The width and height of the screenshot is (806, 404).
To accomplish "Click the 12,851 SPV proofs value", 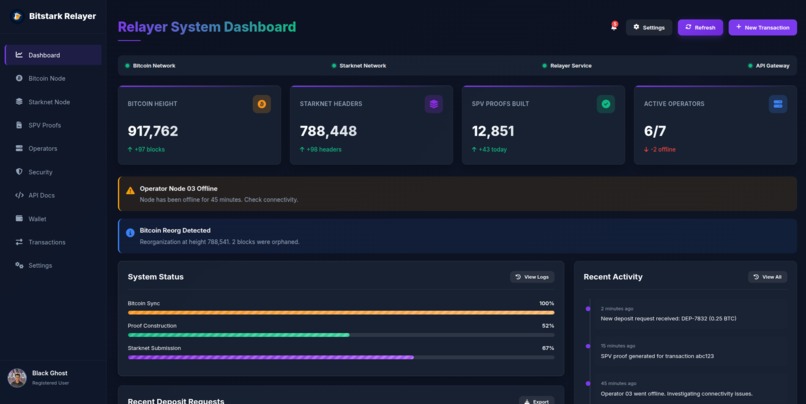I will [492, 131].
